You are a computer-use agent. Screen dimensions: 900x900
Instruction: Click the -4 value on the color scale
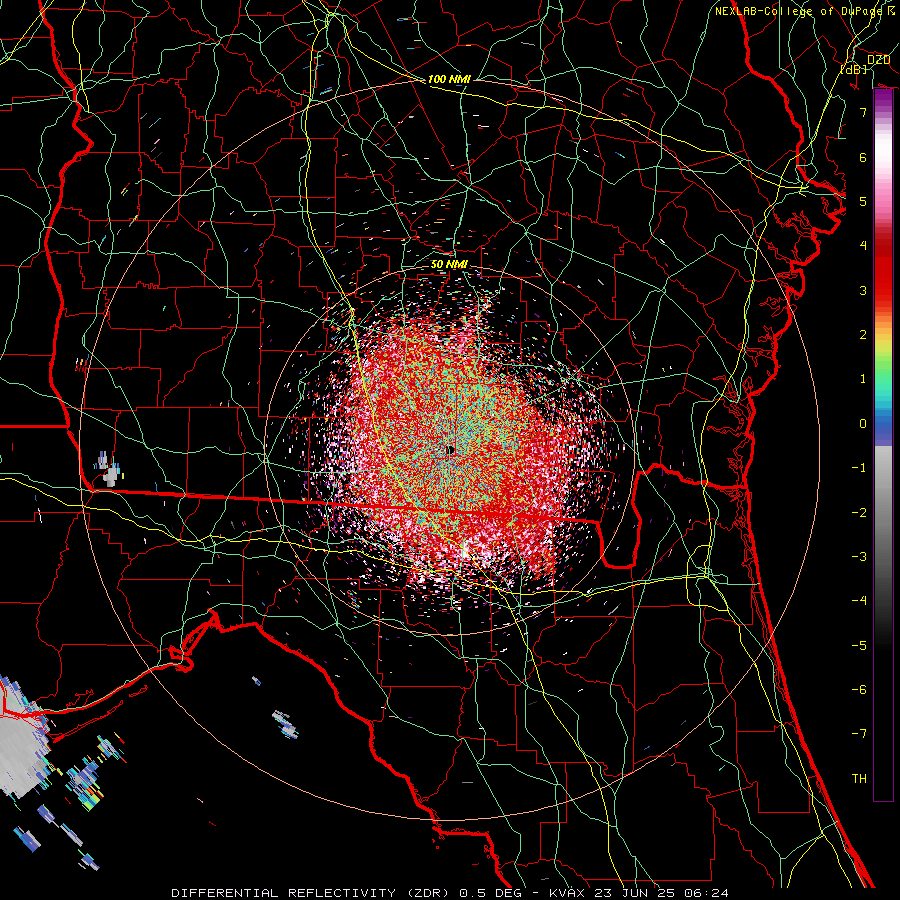click(x=859, y=600)
